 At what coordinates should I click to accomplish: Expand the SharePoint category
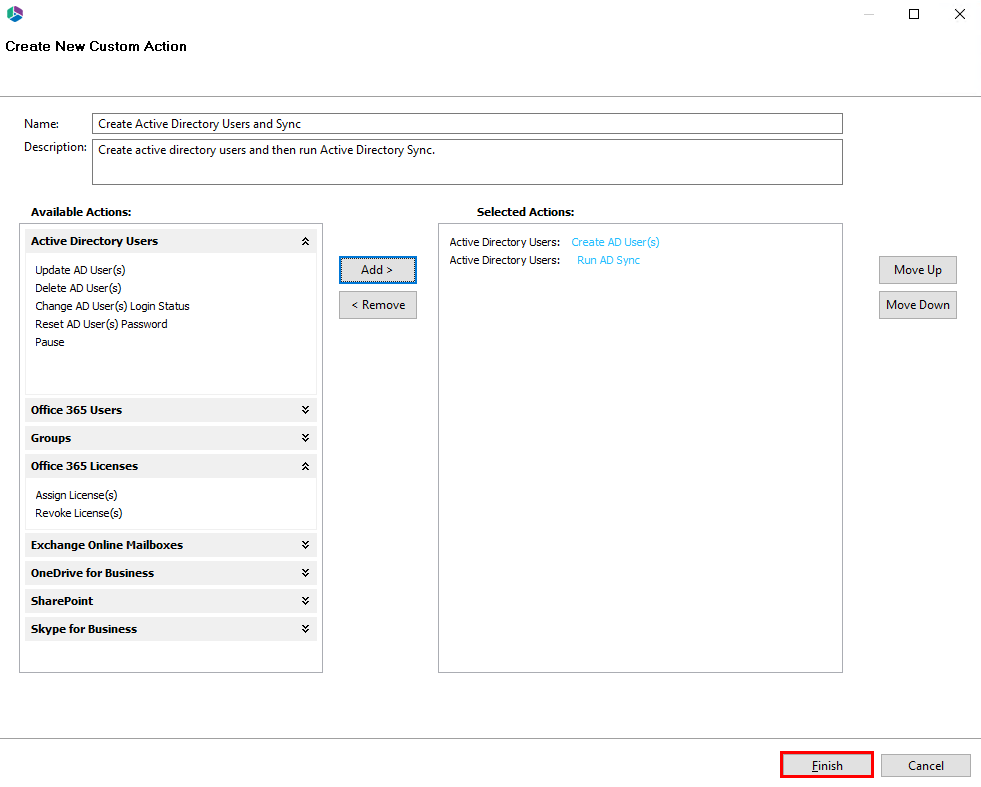307,601
